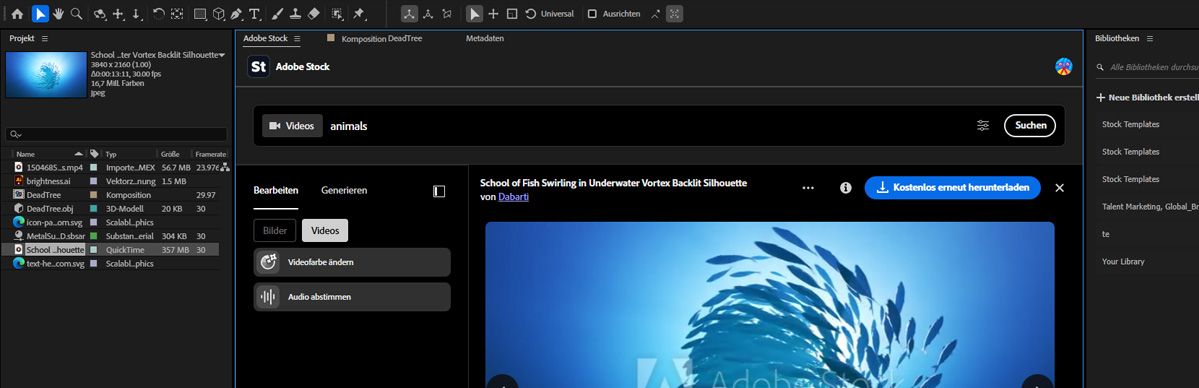Select the Rotation tool
The width and height of the screenshot is (1199, 388).
pyautogui.click(x=158, y=14)
